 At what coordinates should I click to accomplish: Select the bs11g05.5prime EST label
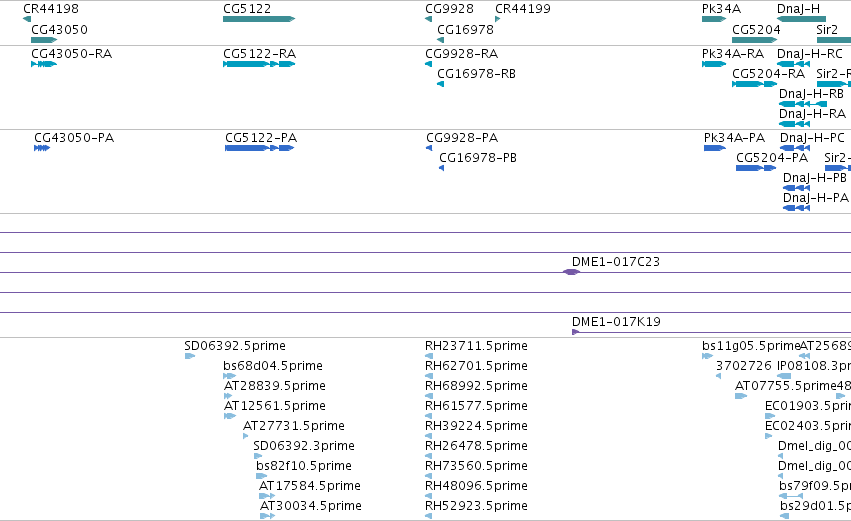click(x=751, y=346)
